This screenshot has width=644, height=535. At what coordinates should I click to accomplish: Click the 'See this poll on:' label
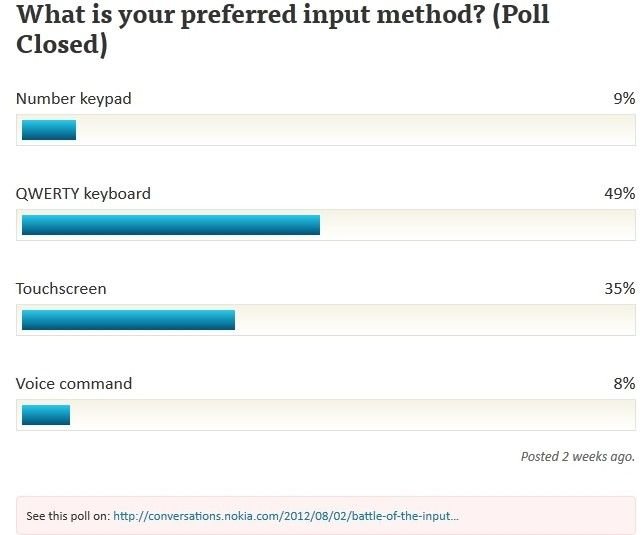pyautogui.click(x=68, y=516)
